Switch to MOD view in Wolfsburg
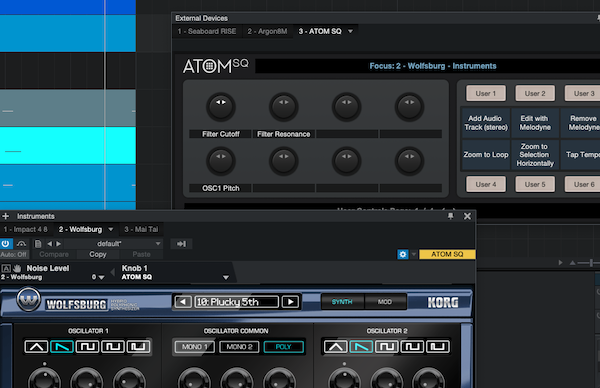 [385, 302]
